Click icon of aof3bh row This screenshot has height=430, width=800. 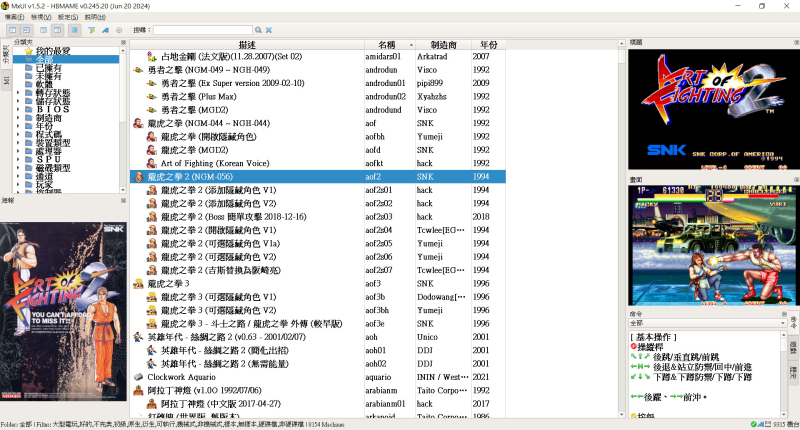pos(152,310)
